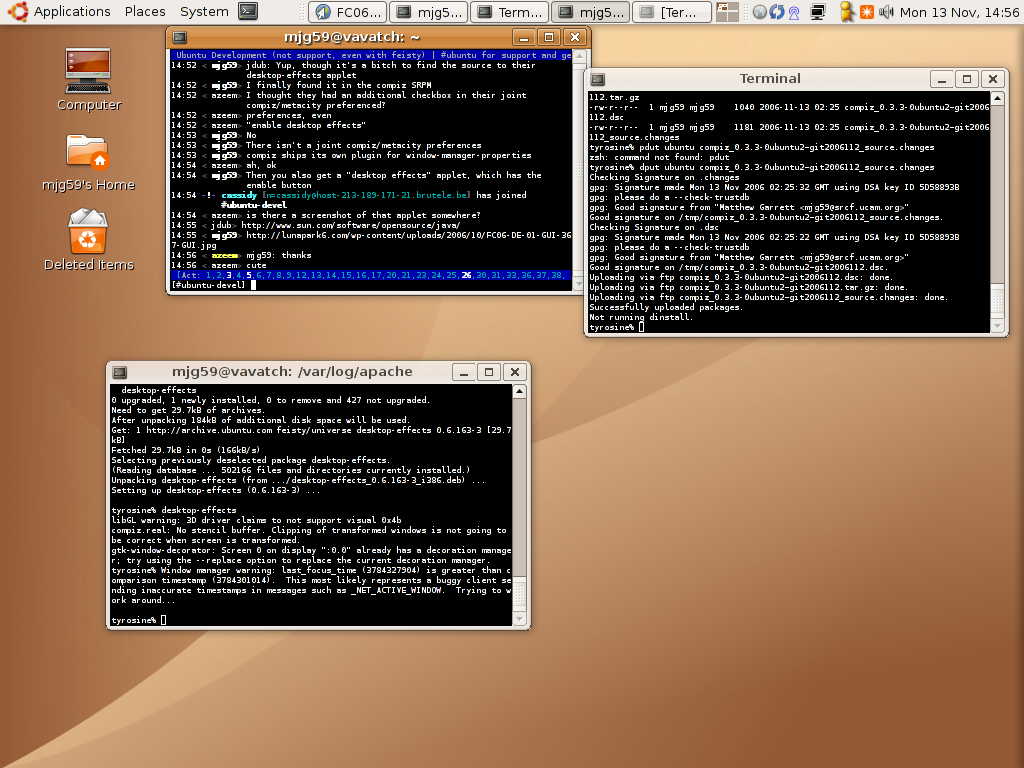
Task: Open the wireless antenna panel icon
Action: (793, 12)
